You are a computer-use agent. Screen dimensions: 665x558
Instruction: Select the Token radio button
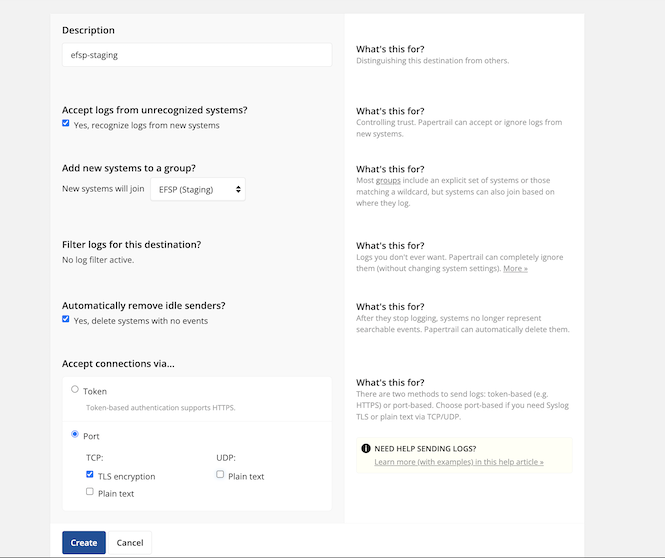75,389
